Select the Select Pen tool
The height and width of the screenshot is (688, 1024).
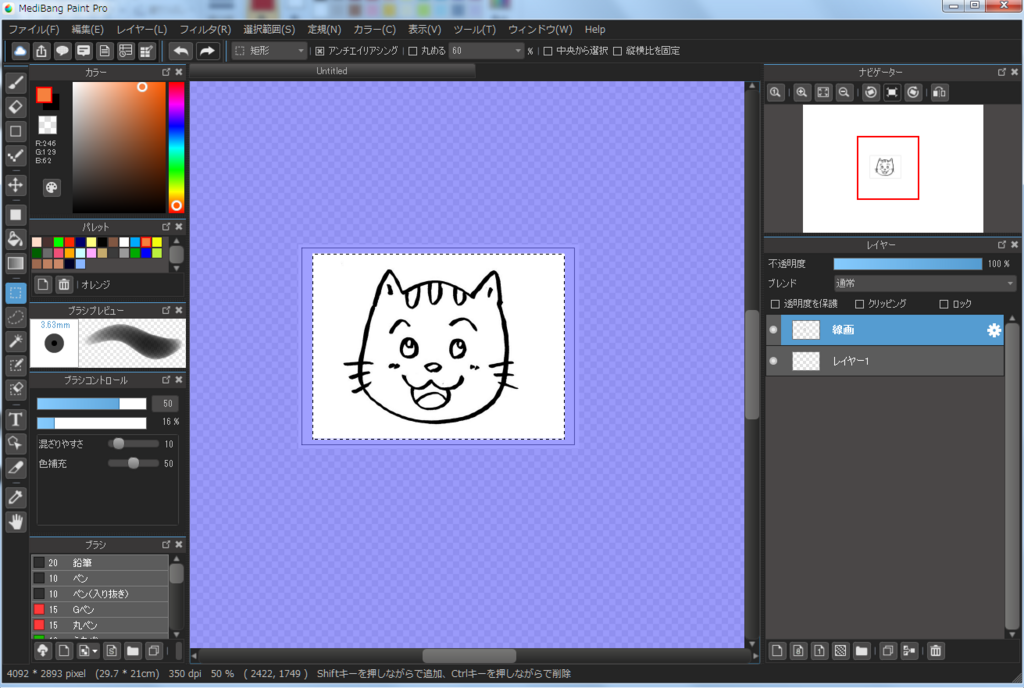(x=16, y=365)
